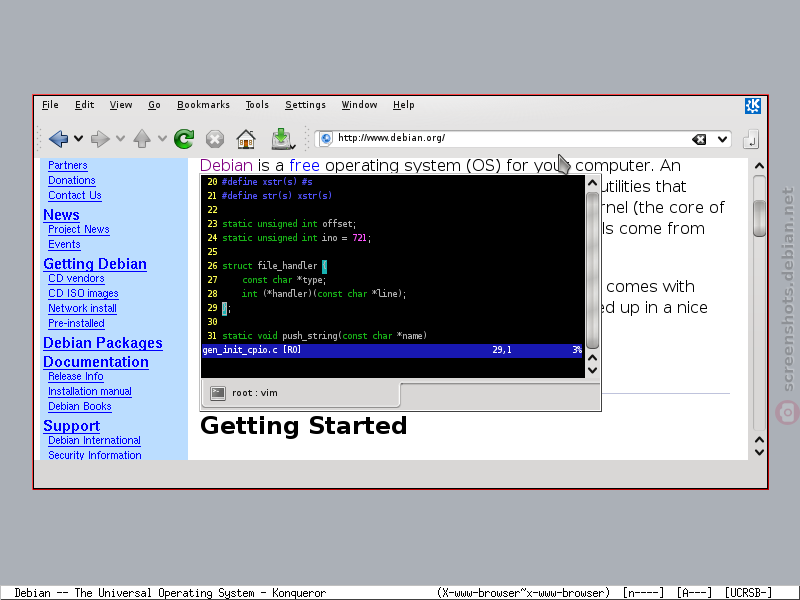Click the vim terminal scrollbar lower up arrow
This screenshot has width=800, height=600.
[592, 358]
